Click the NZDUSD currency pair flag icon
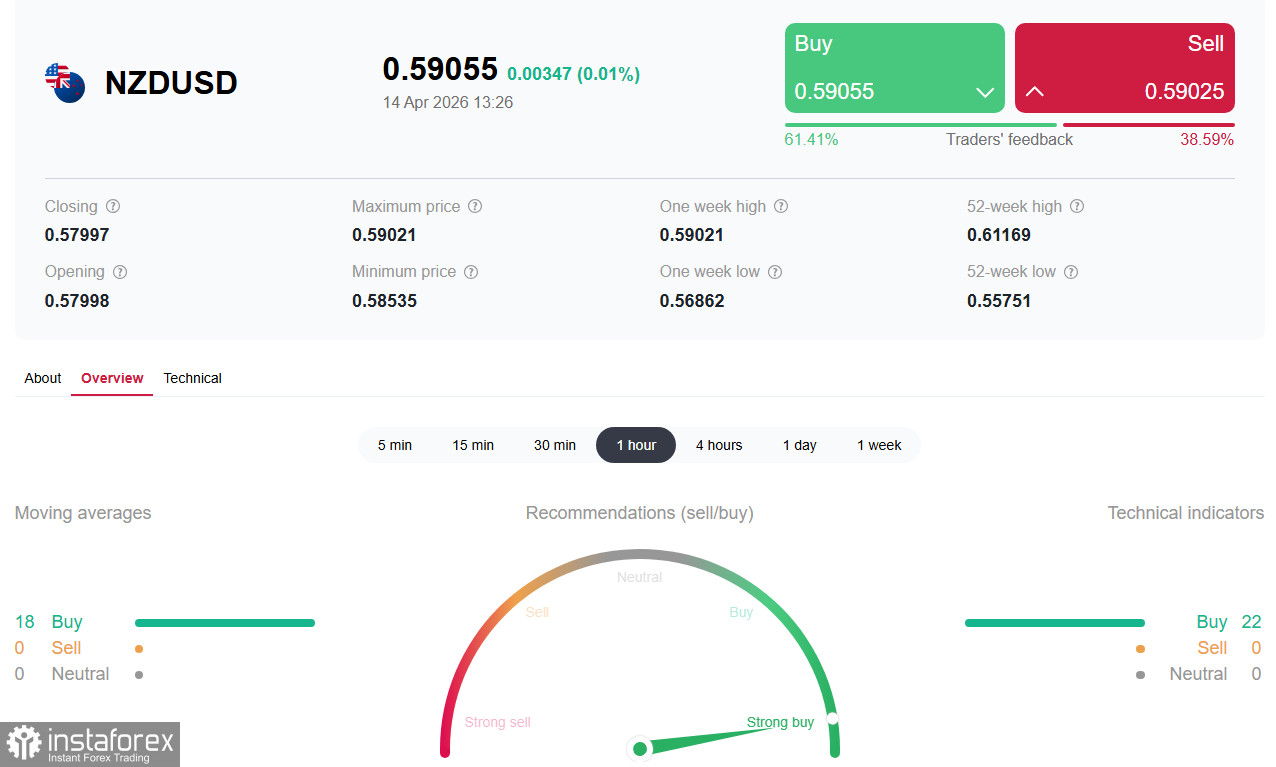Screen dimensions: 1276x767 coord(65,82)
